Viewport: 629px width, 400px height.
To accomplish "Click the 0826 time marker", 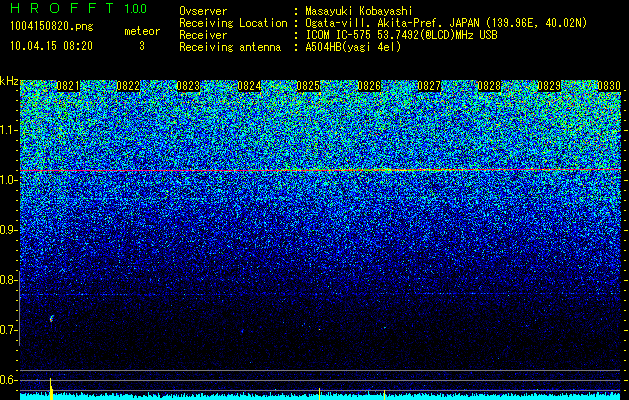I will 369,86.
